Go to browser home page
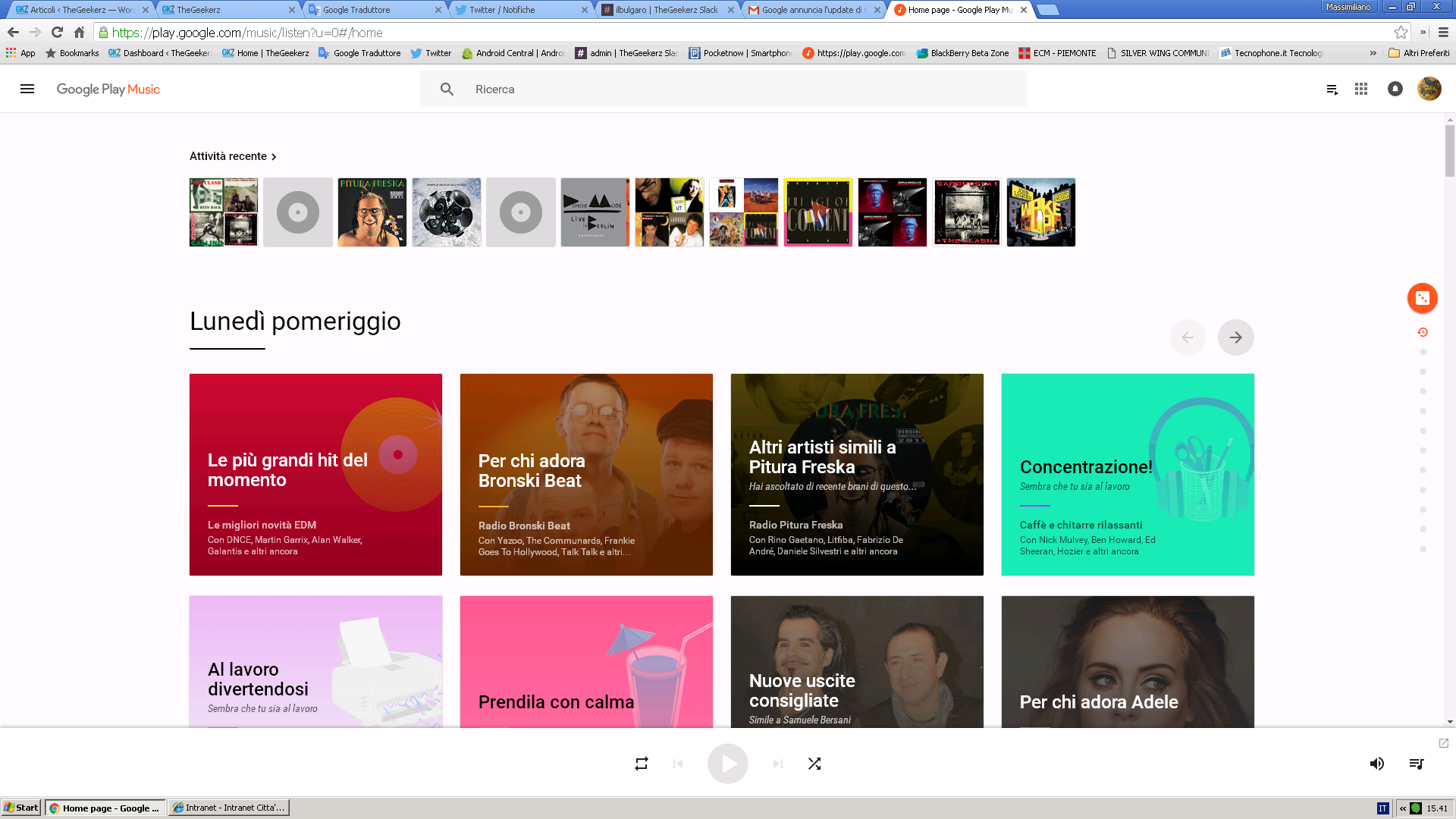1456x819 pixels. click(x=79, y=33)
